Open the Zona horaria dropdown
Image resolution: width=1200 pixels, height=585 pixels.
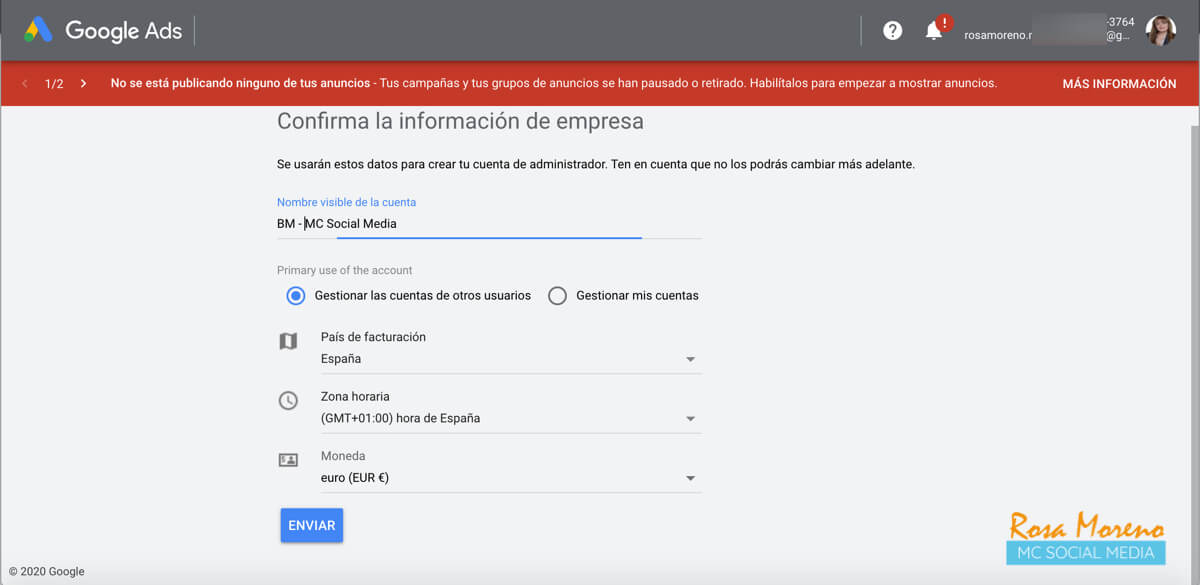pos(690,418)
